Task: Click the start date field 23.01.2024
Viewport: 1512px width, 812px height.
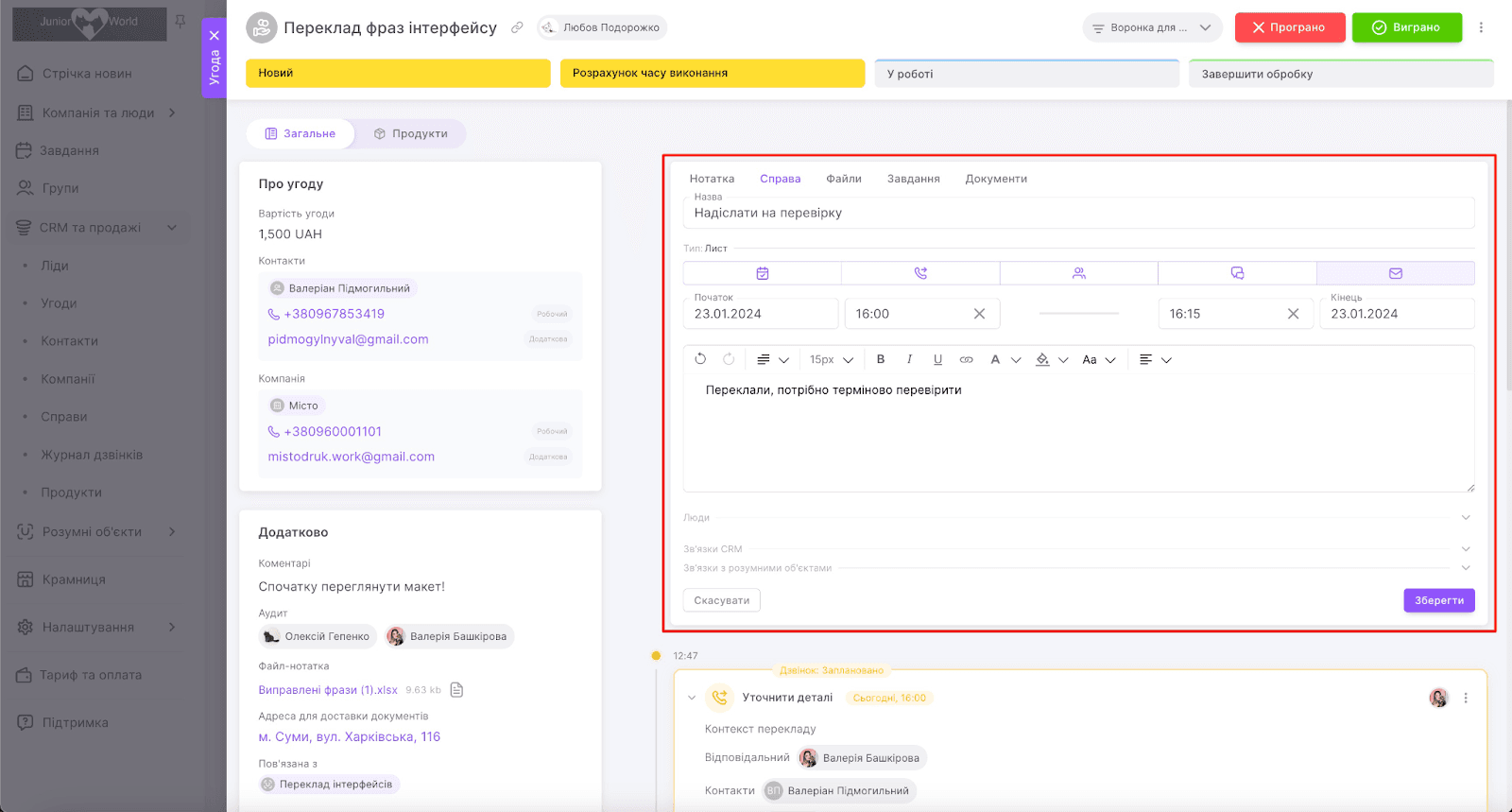Action: click(x=760, y=314)
